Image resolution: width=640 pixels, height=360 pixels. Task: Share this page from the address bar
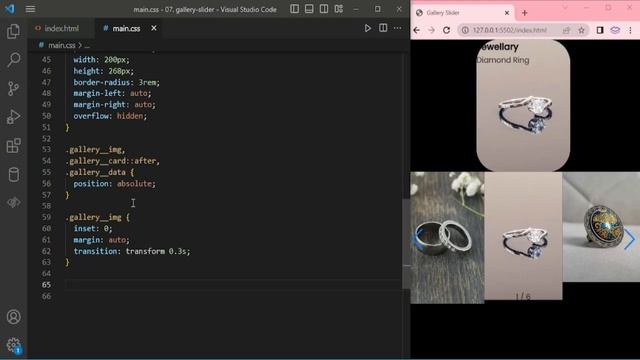click(x=567, y=30)
